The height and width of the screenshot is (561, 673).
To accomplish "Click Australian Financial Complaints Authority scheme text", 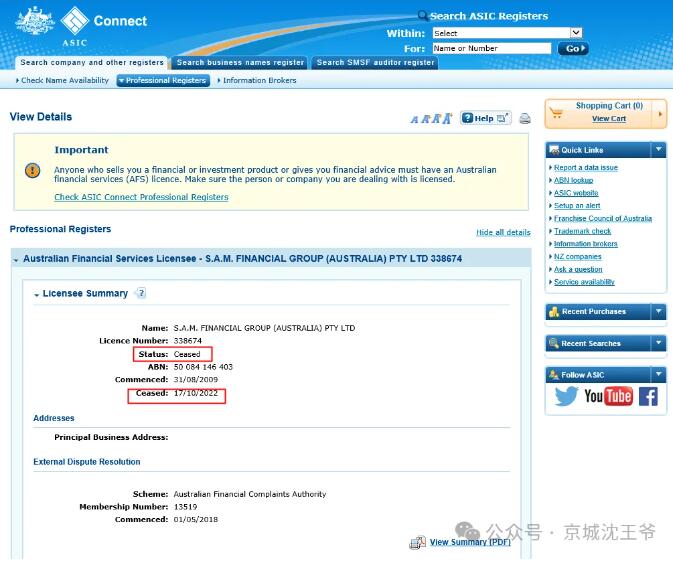I will click(250, 494).
